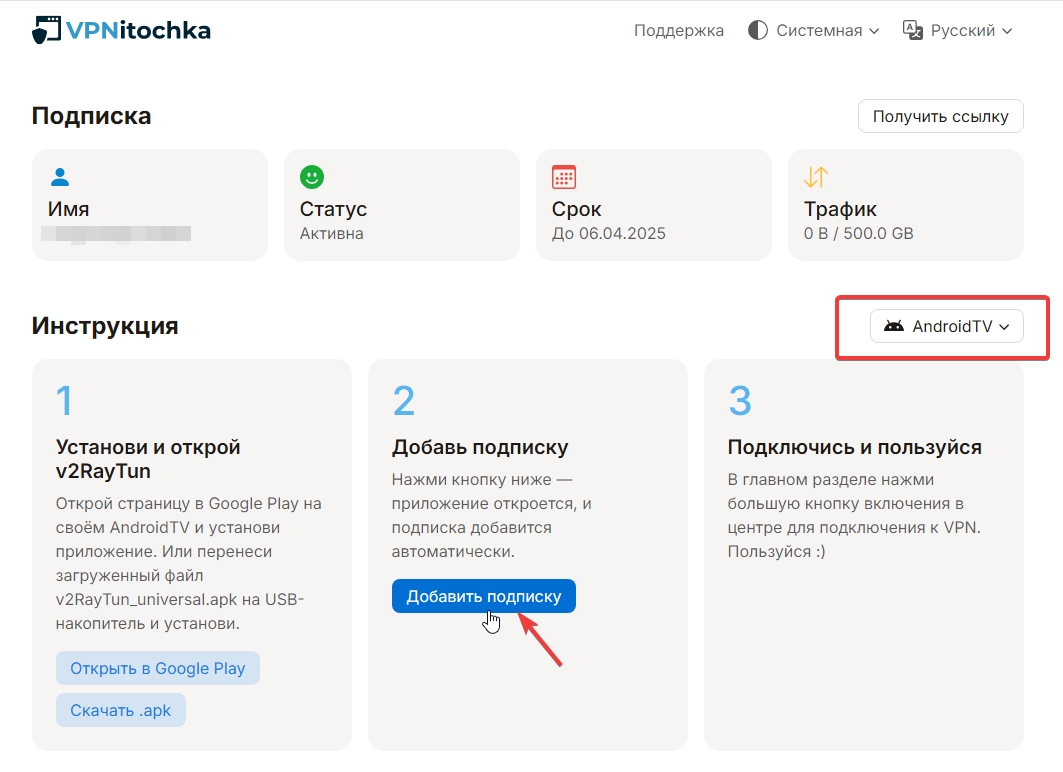Click the green smiley status icon

point(312,178)
